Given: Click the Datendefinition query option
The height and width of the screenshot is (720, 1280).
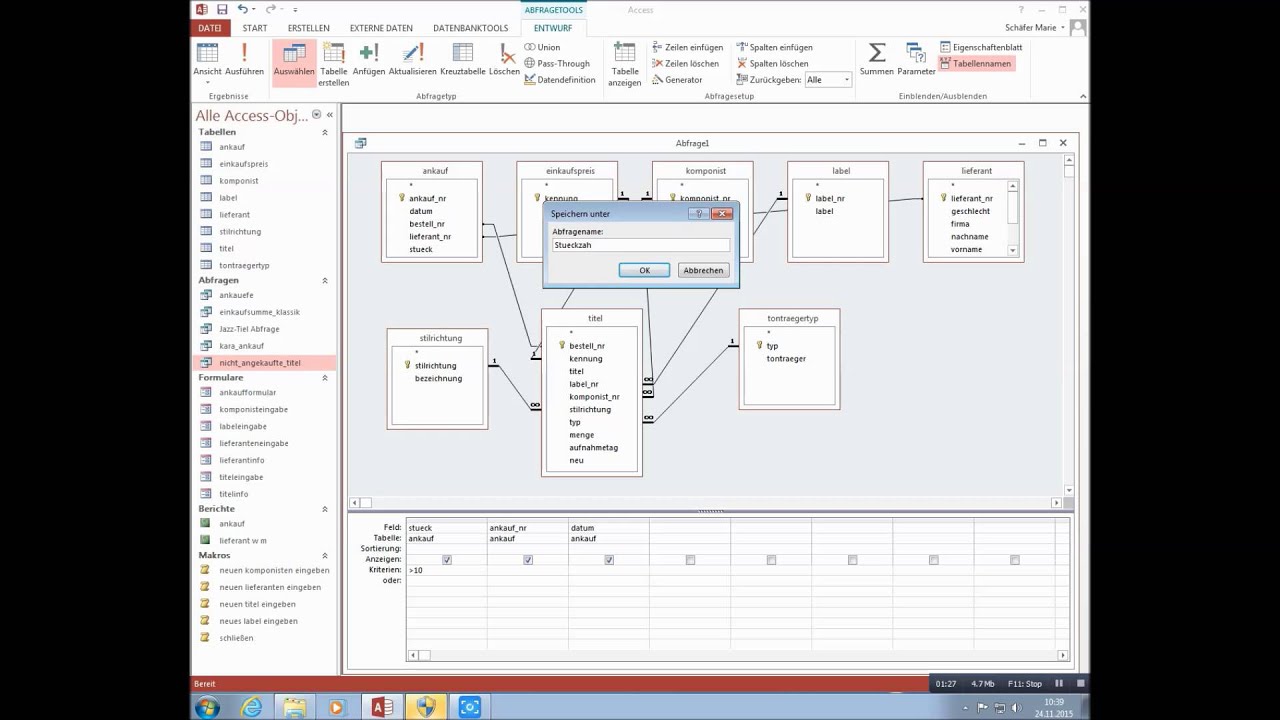Looking at the screenshot, I should click(x=559, y=79).
